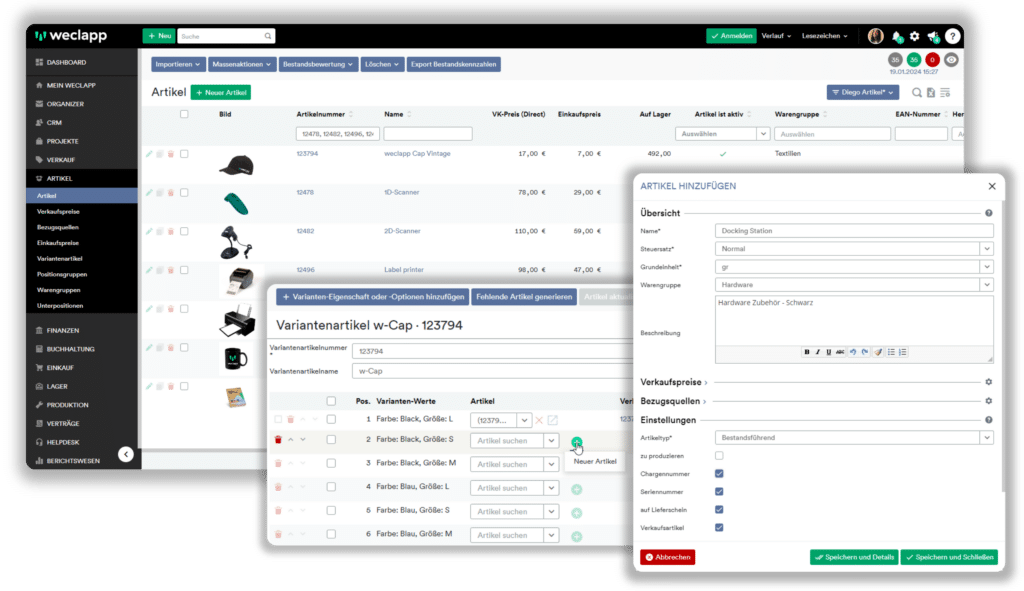Open Variantenartikel in the sidebar
This screenshot has height=591, width=1024.
click(x=59, y=259)
